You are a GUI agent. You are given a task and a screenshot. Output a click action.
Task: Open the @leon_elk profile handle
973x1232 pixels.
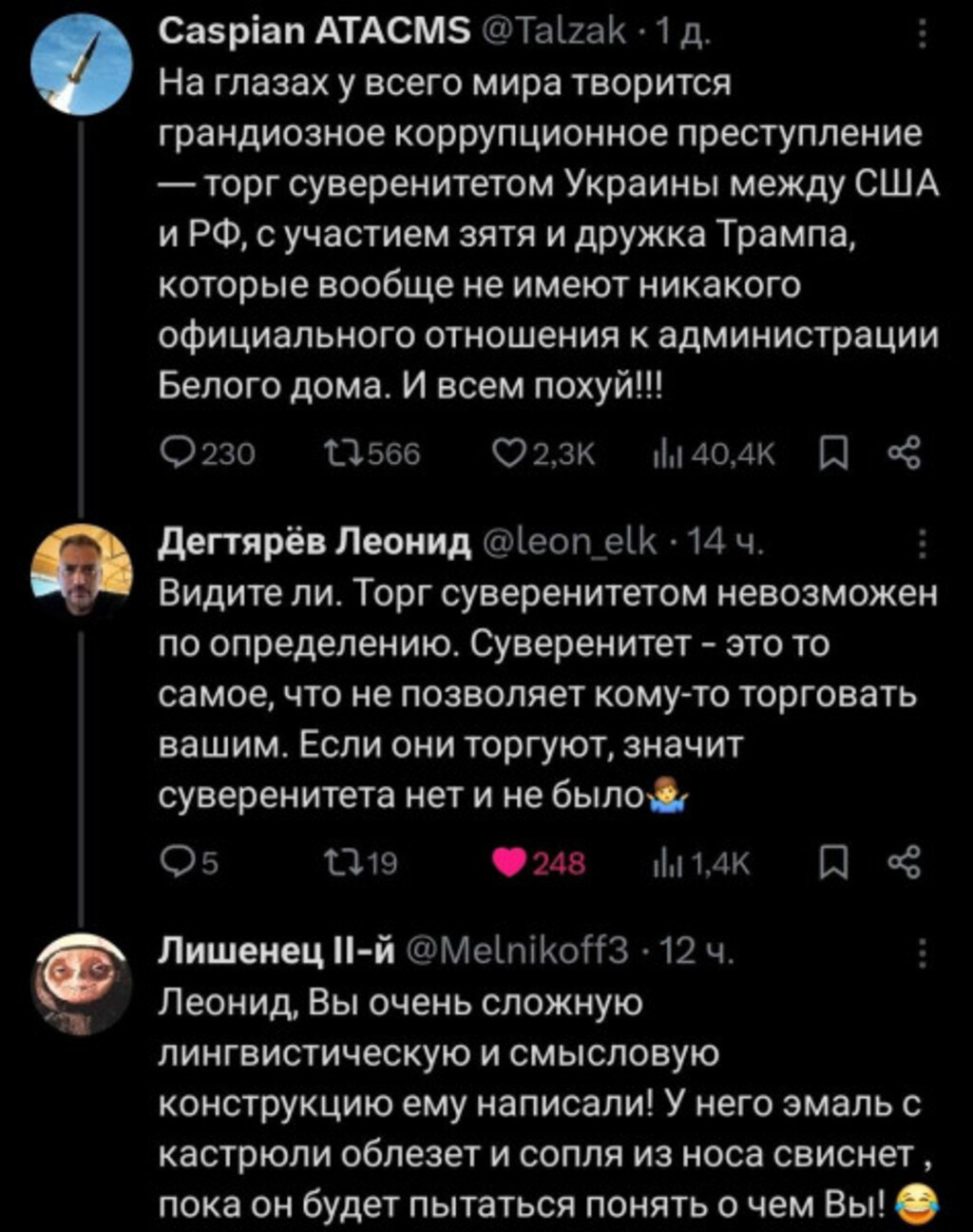click(x=571, y=542)
